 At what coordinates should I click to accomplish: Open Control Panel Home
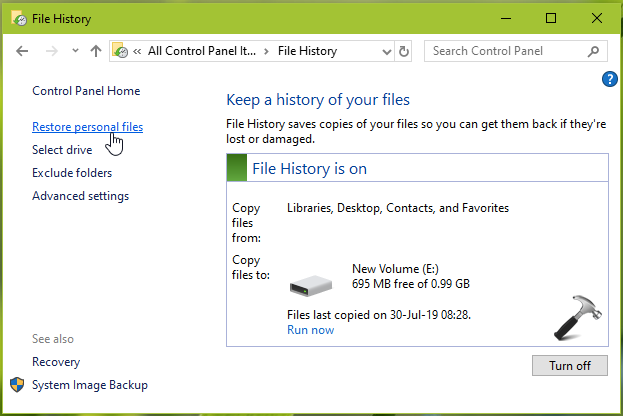tap(86, 91)
